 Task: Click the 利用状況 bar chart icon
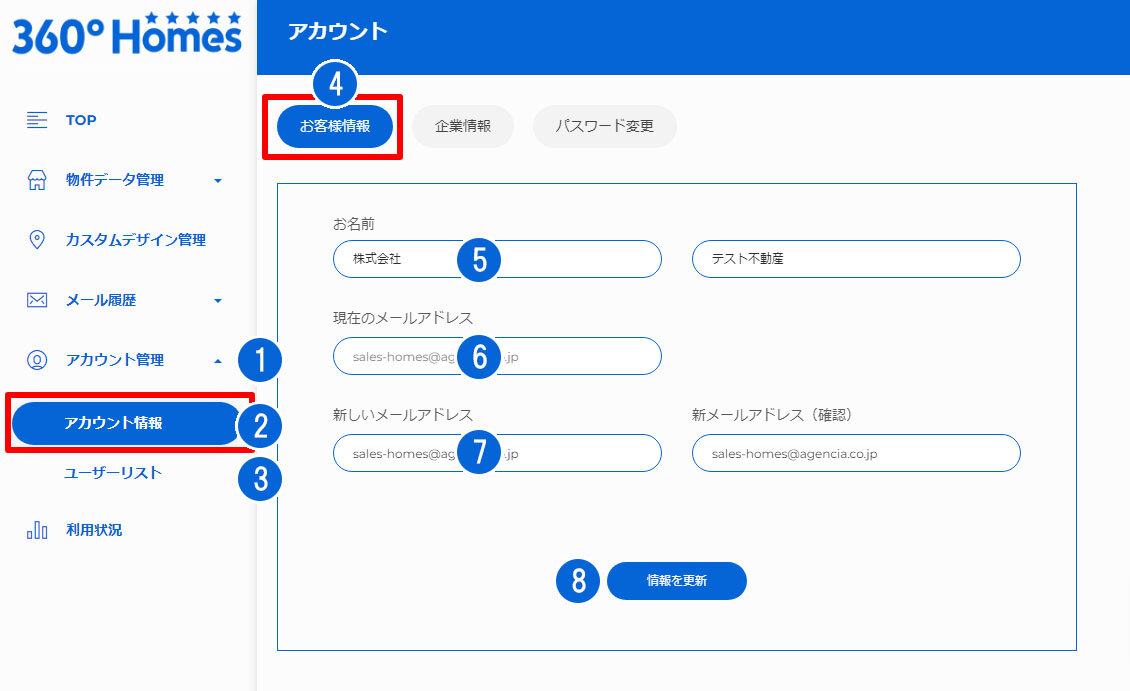click(x=37, y=530)
